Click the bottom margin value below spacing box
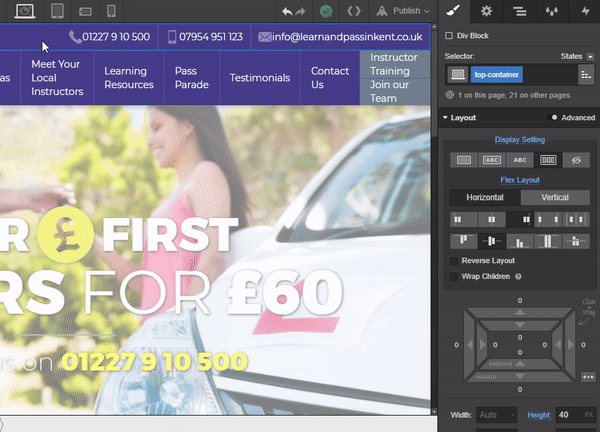 [x=520, y=390]
